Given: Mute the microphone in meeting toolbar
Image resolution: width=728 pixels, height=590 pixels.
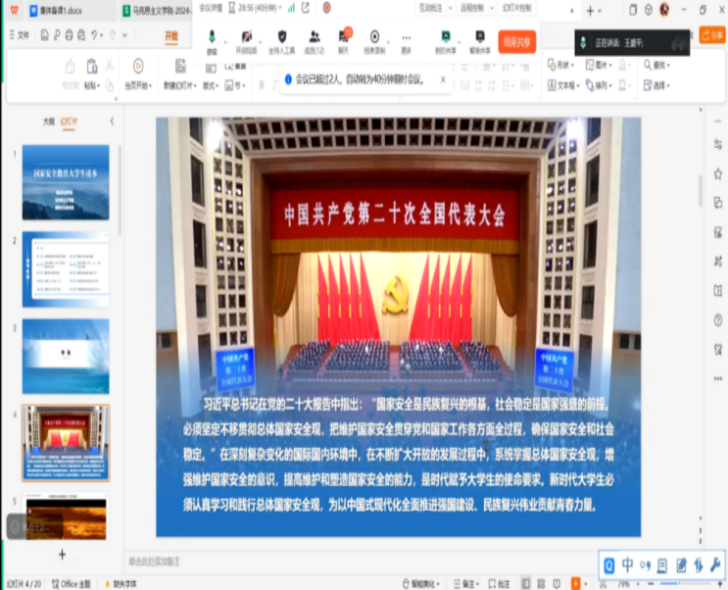Looking at the screenshot, I should (212, 41).
